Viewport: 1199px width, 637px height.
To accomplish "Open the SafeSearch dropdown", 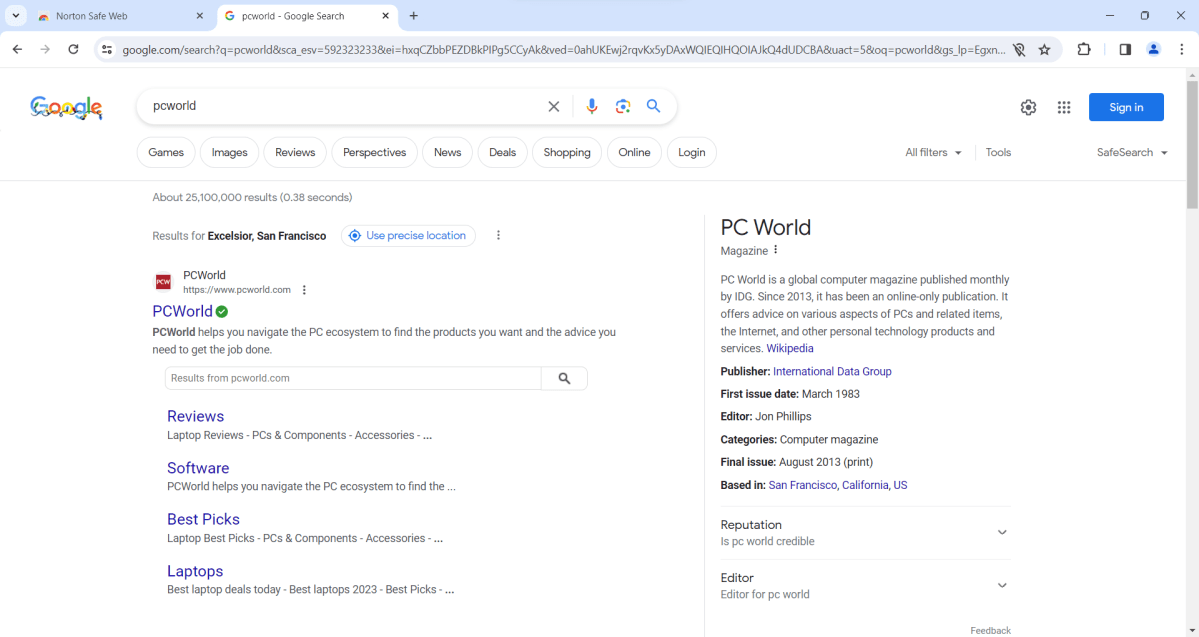I will click(x=1132, y=152).
